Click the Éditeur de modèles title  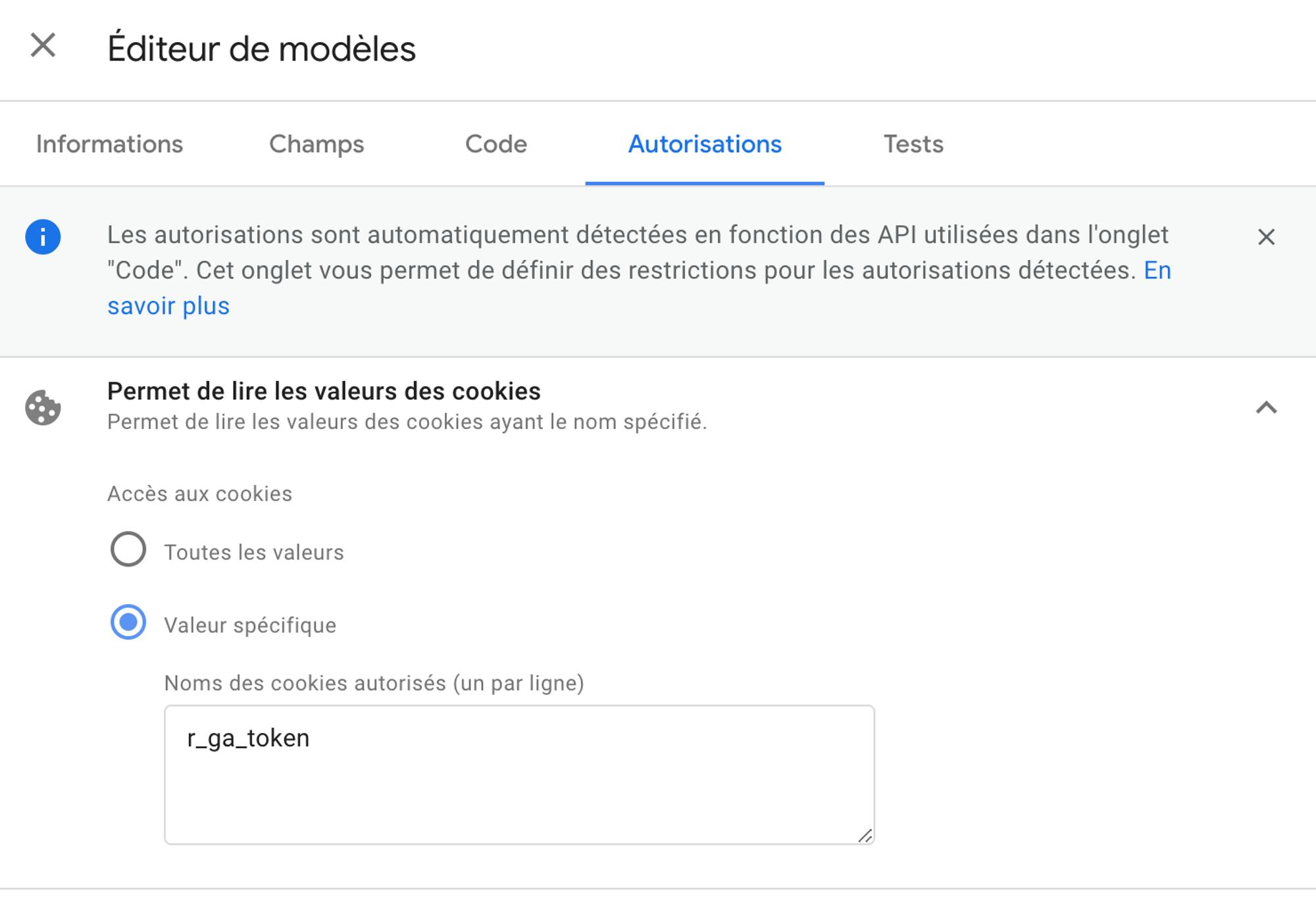(x=261, y=49)
